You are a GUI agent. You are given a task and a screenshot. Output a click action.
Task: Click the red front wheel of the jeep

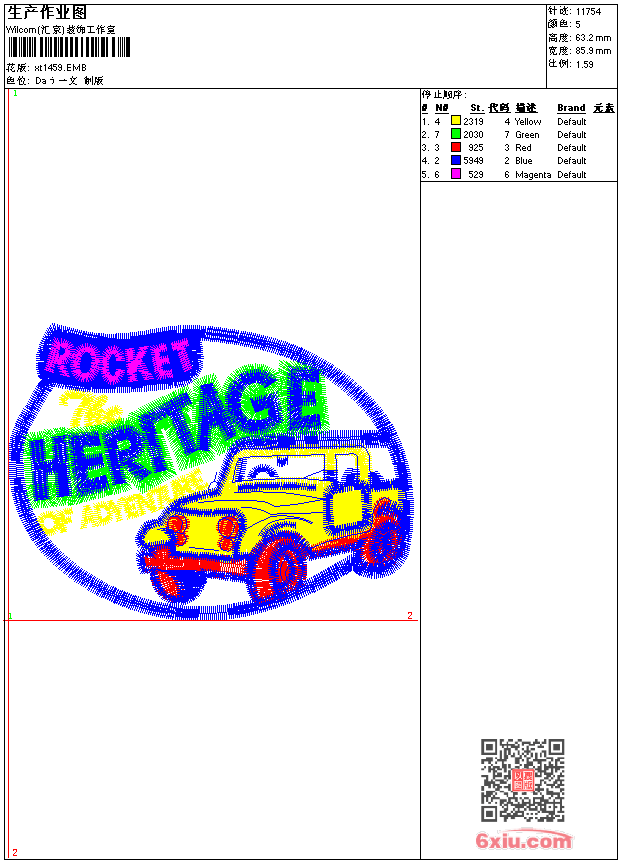coord(281,568)
